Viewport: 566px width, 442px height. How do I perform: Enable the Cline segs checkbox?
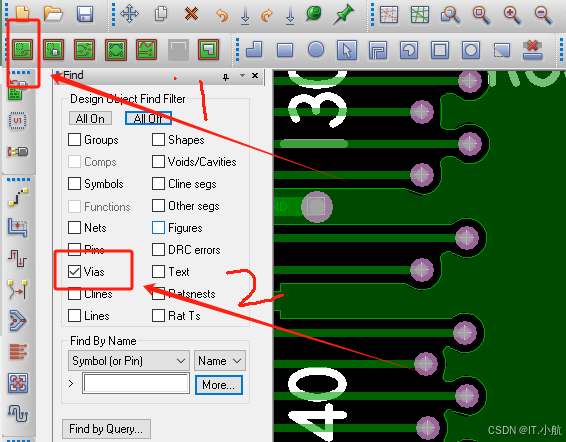158,183
